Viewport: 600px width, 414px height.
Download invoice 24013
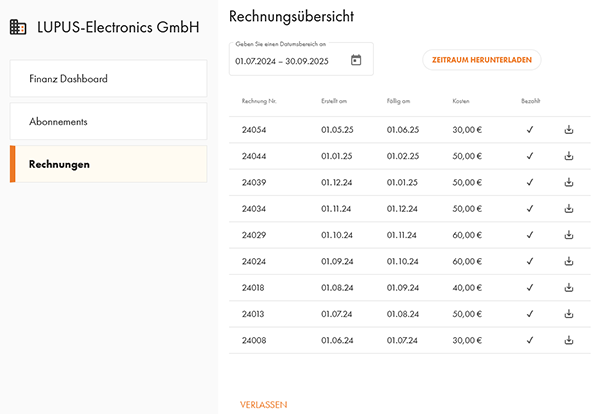[569, 314]
